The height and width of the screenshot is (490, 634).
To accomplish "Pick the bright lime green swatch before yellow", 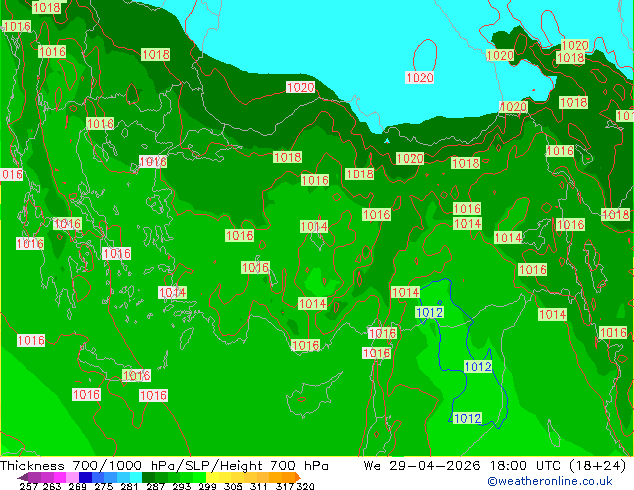I will tap(199, 477).
